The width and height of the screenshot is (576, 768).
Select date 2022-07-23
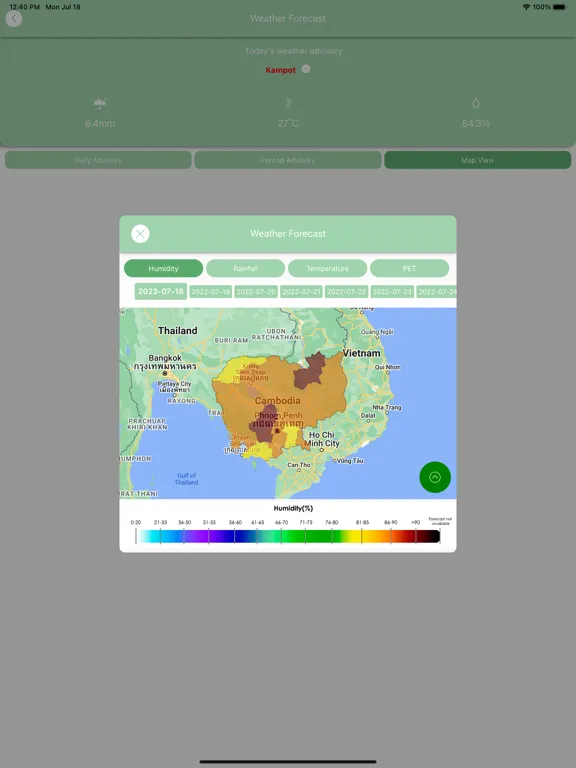pyautogui.click(x=392, y=292)
